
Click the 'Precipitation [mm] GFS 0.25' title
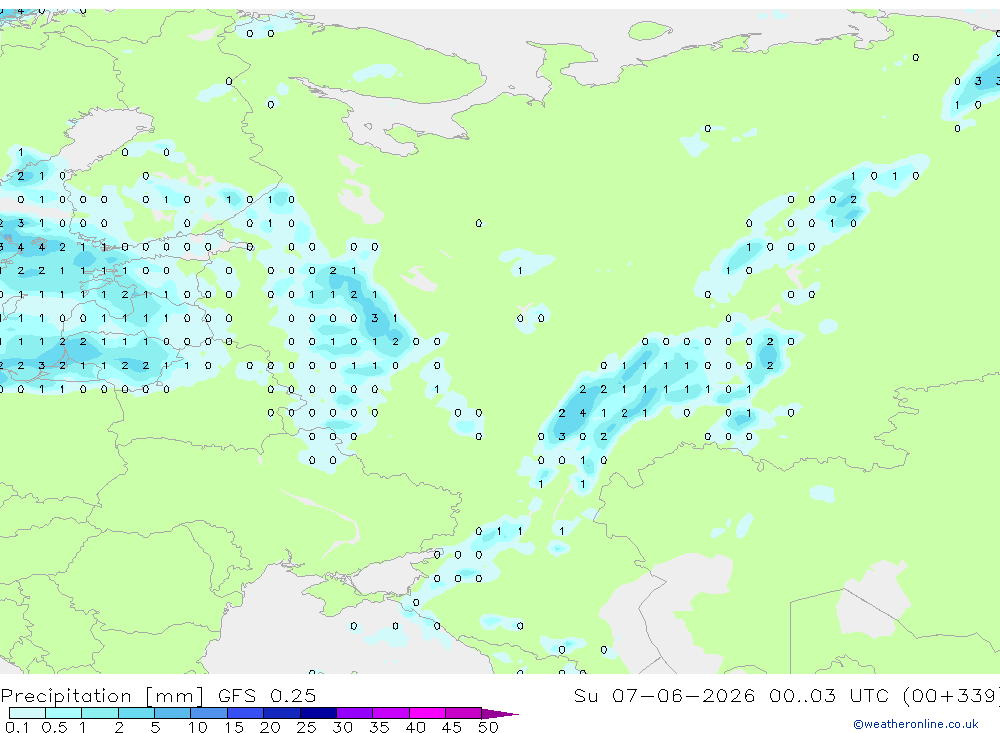pos(158,695)
